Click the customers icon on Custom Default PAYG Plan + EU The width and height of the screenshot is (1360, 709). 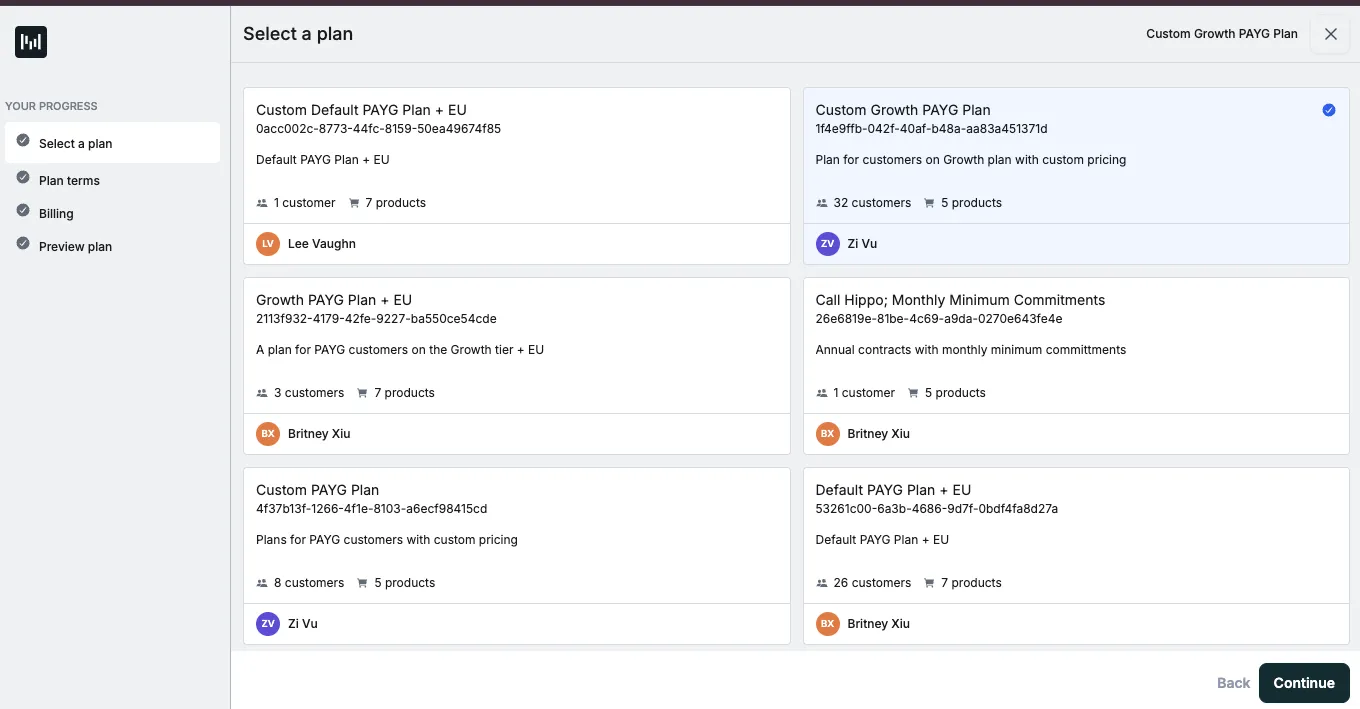(262, 203)
